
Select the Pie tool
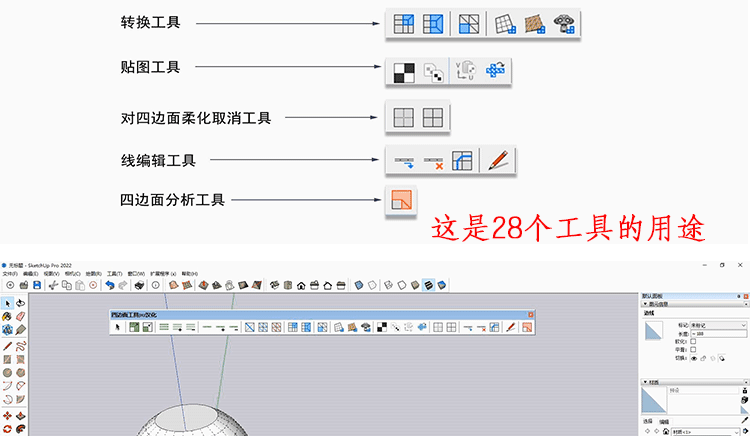click(x=21, y=399)
